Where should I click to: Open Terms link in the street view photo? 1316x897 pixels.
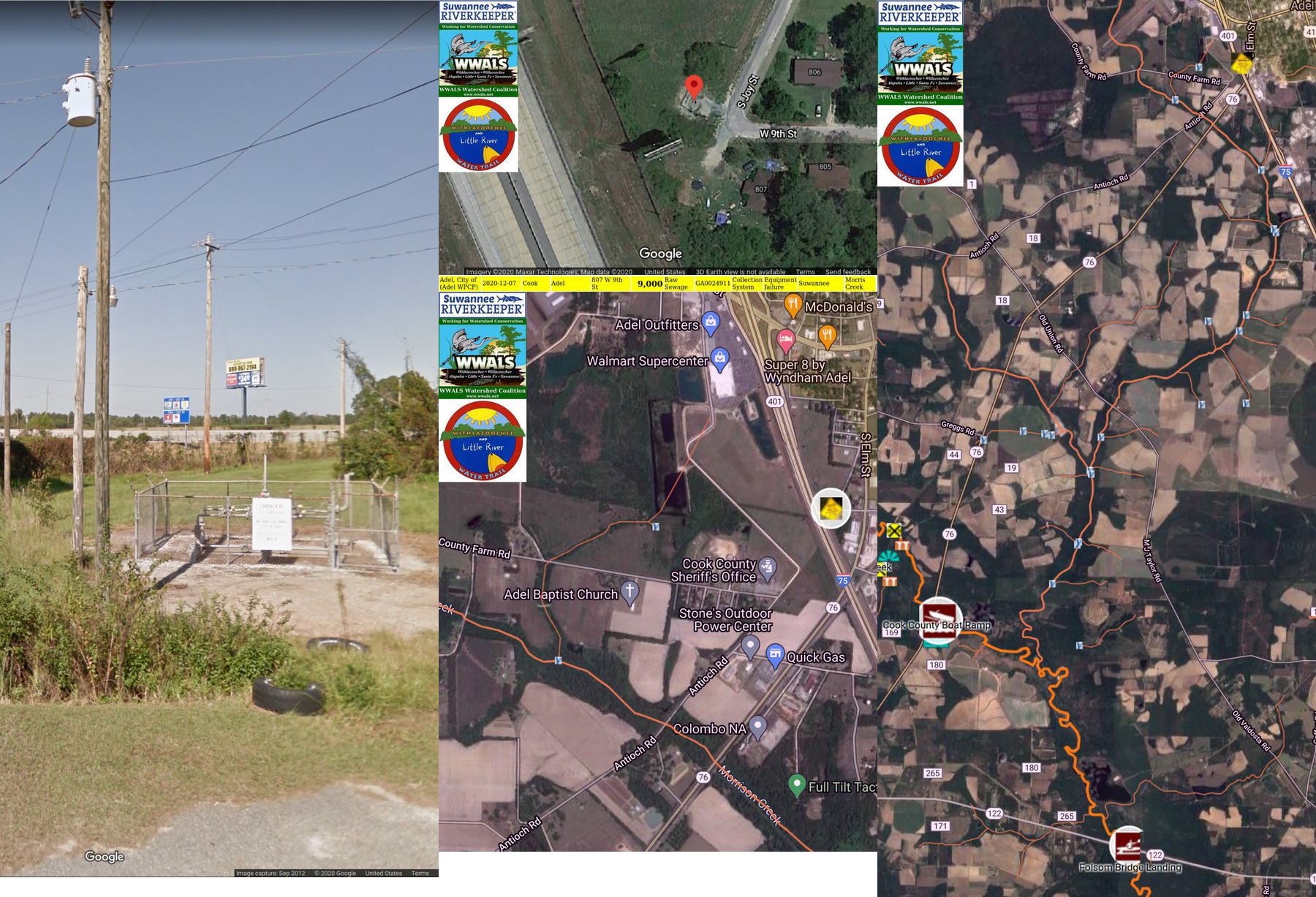pos(420,873)
